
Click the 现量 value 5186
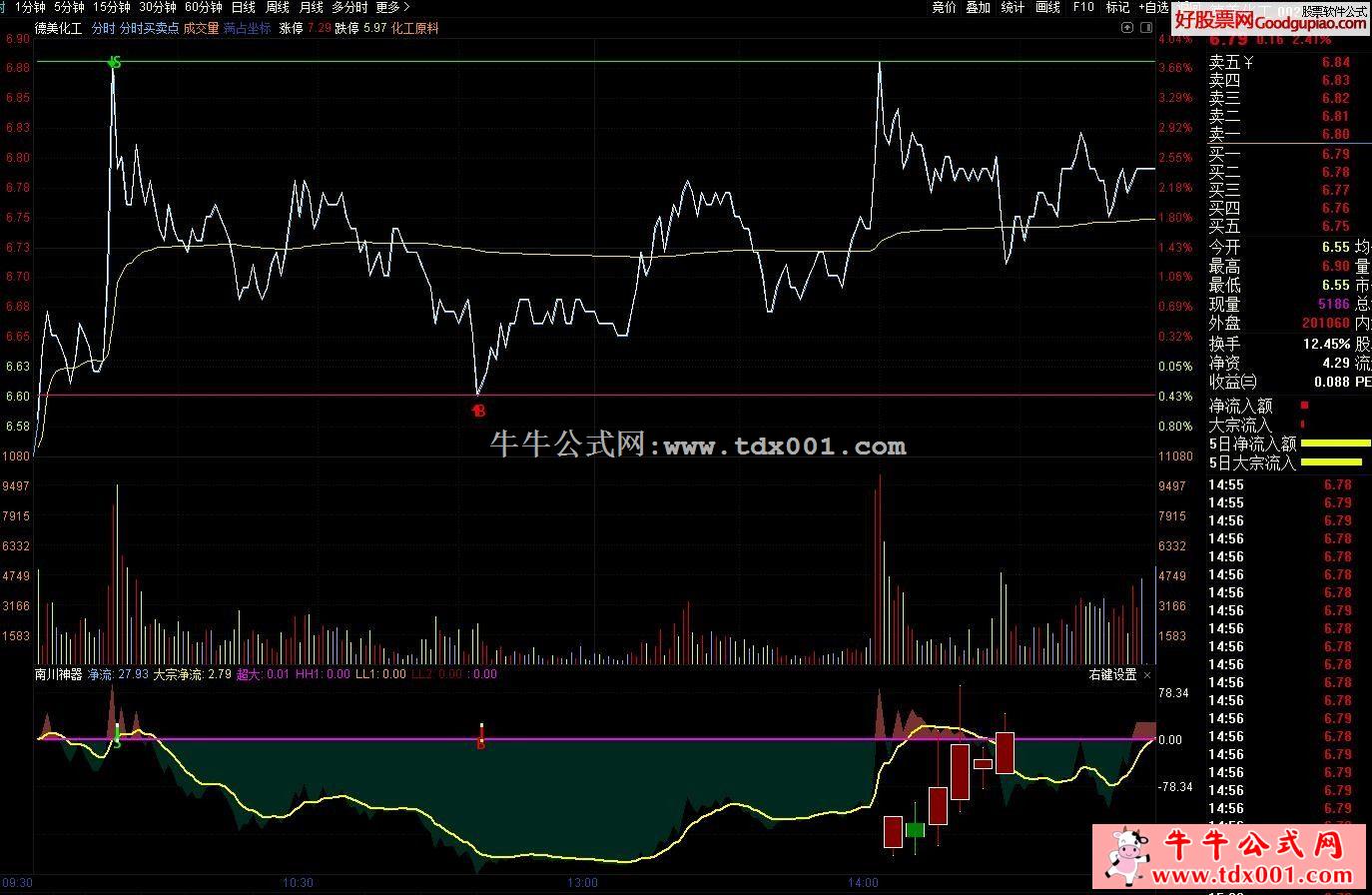1333,304
